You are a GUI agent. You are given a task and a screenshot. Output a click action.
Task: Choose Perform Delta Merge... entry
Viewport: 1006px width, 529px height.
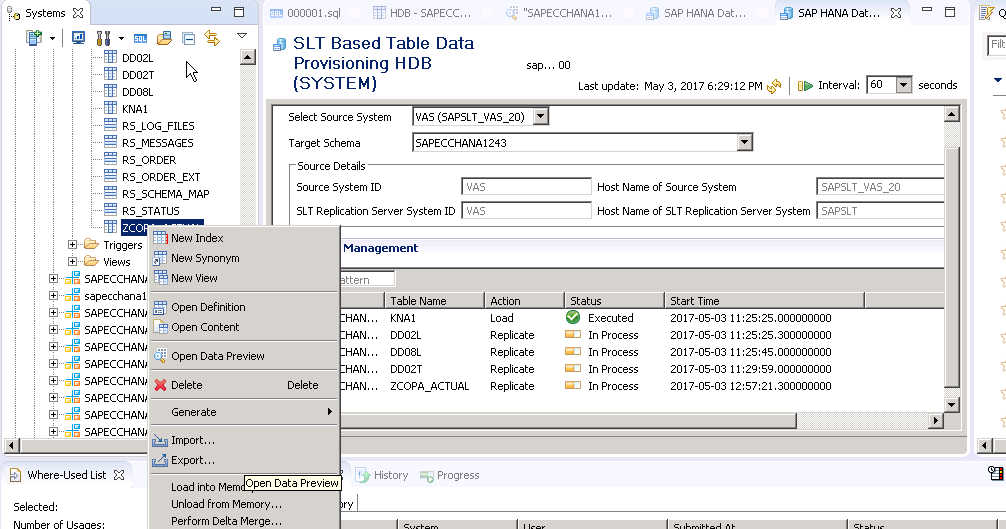point(244,521)
